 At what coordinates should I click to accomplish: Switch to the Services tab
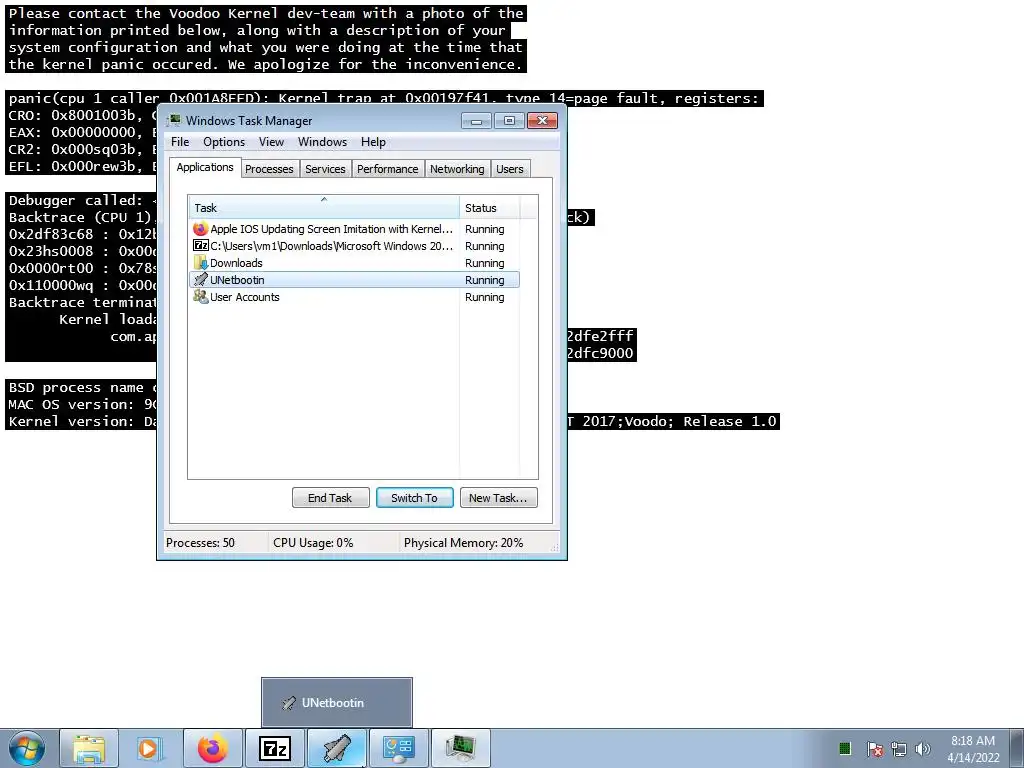tap(325, 168)
